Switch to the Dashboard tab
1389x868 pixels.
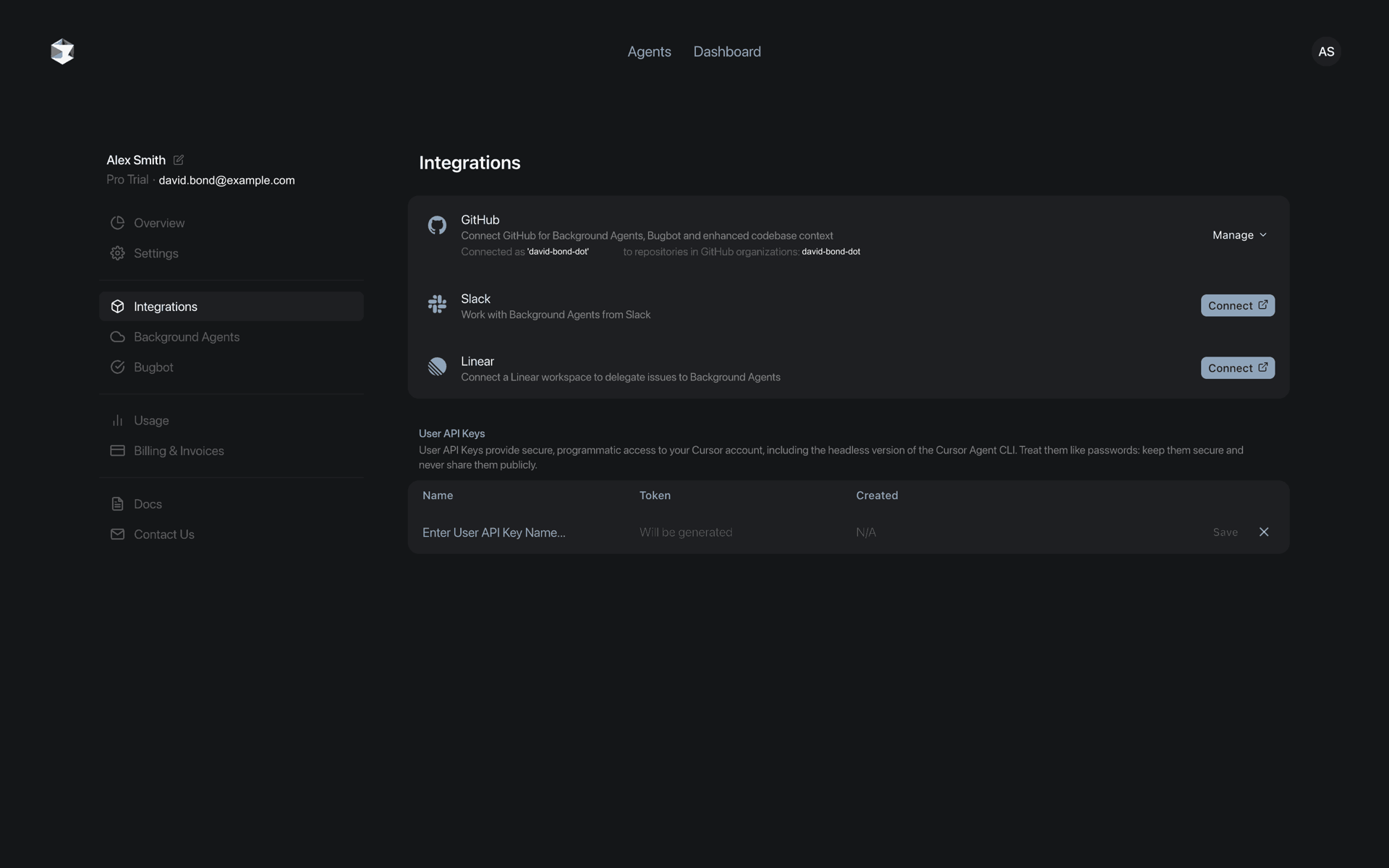727,51
